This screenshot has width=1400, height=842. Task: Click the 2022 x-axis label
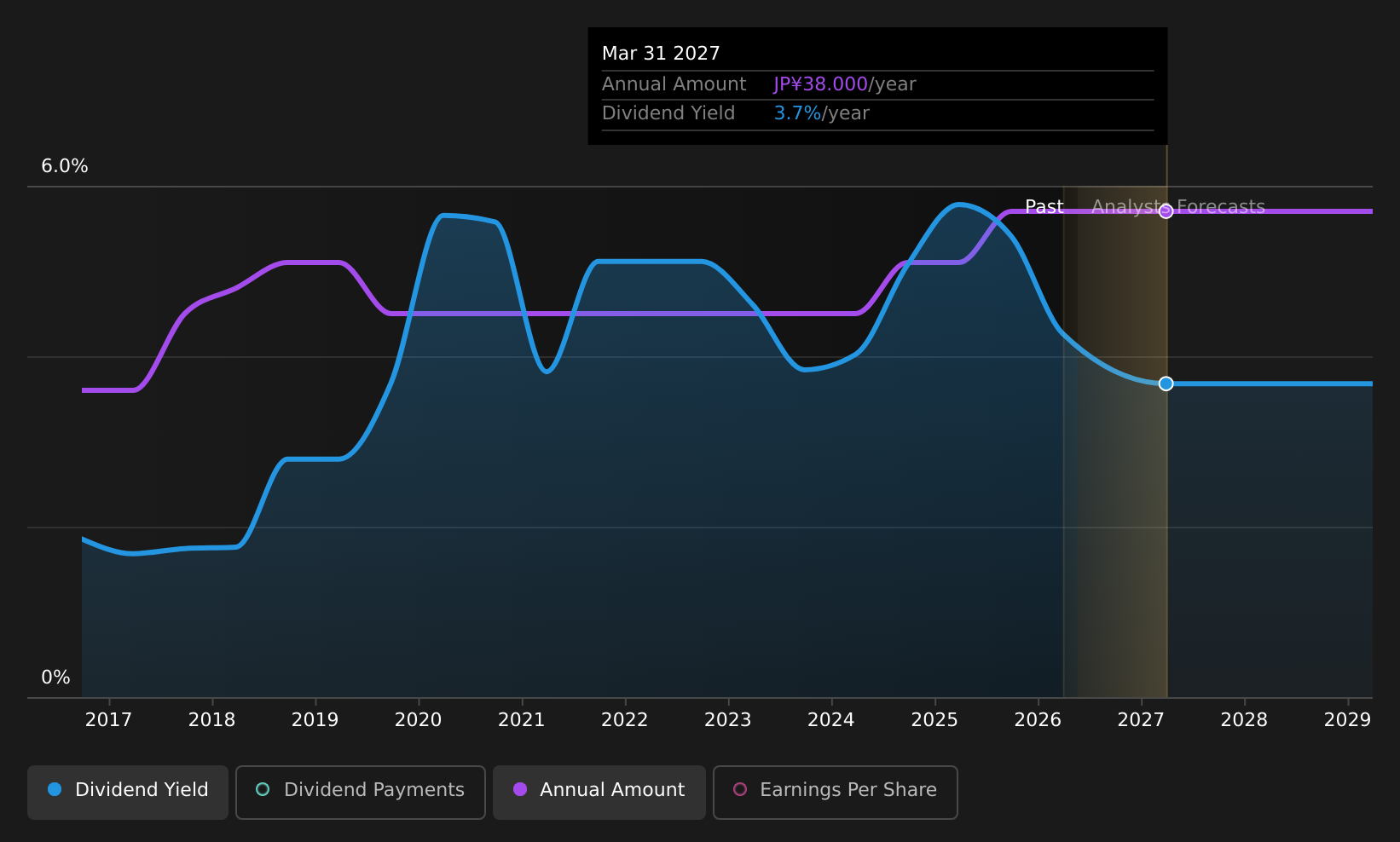pyautogui.click(x=624, y=720)
